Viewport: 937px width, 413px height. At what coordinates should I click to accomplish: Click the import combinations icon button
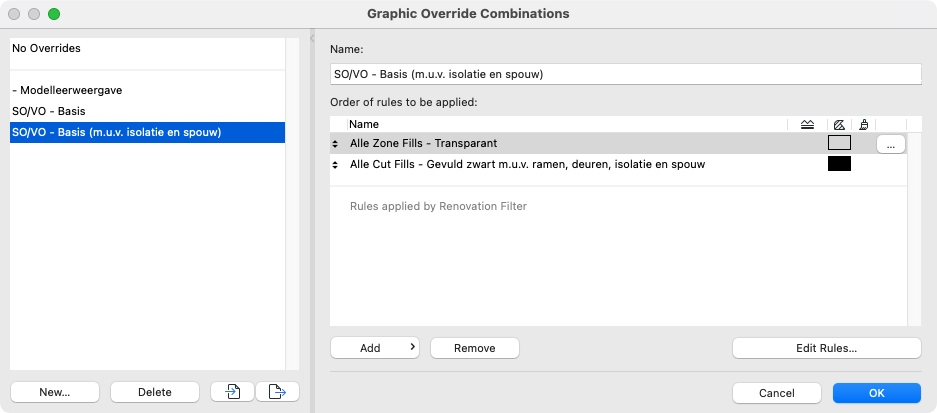232,392
